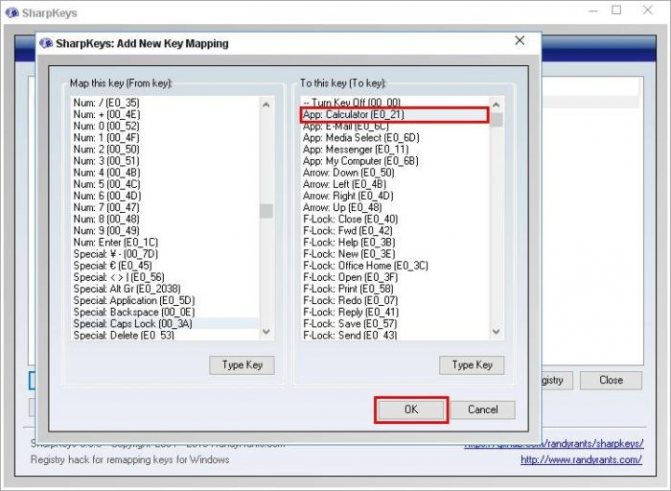Click SharpKeys app icon in main title bar
671x491 pixels.
[x=12, y=12]
